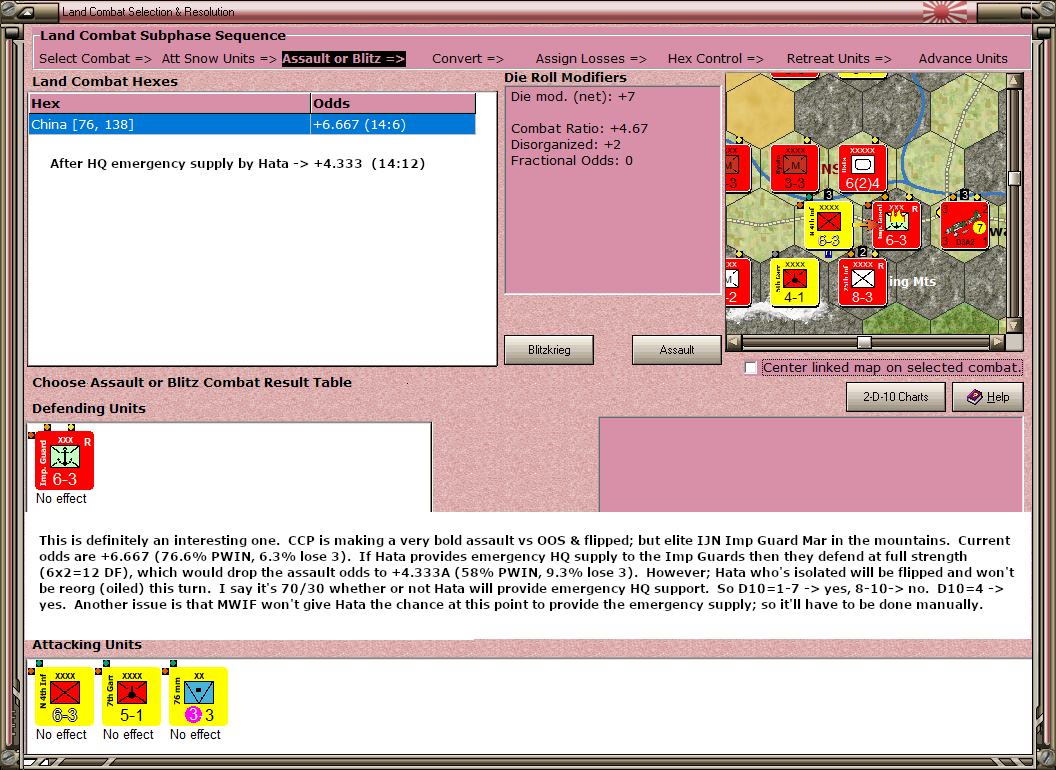Click the map's horizontal scrollbar thumb

click(x=864, y=342)
